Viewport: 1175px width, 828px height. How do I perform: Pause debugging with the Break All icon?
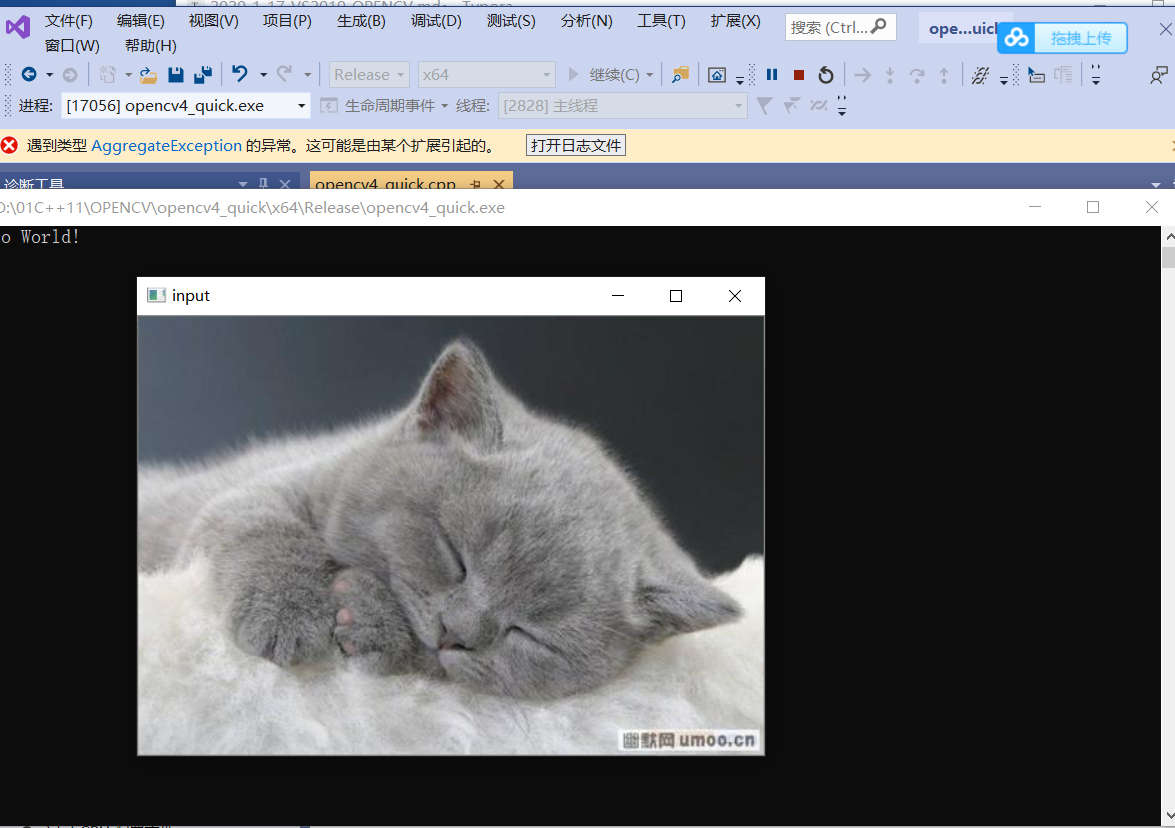coord(772,74)
